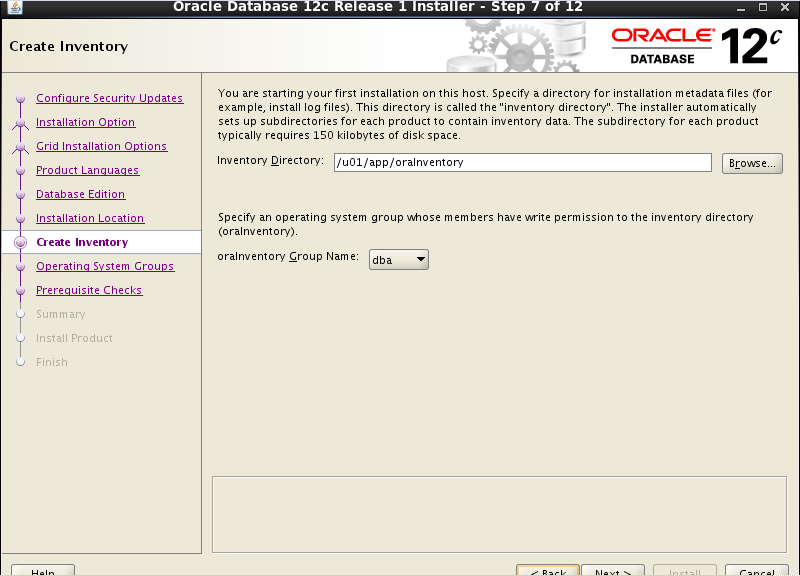Open the oraInventory Group Name dropdown
The image size is (800, 576).
[398, 260]
